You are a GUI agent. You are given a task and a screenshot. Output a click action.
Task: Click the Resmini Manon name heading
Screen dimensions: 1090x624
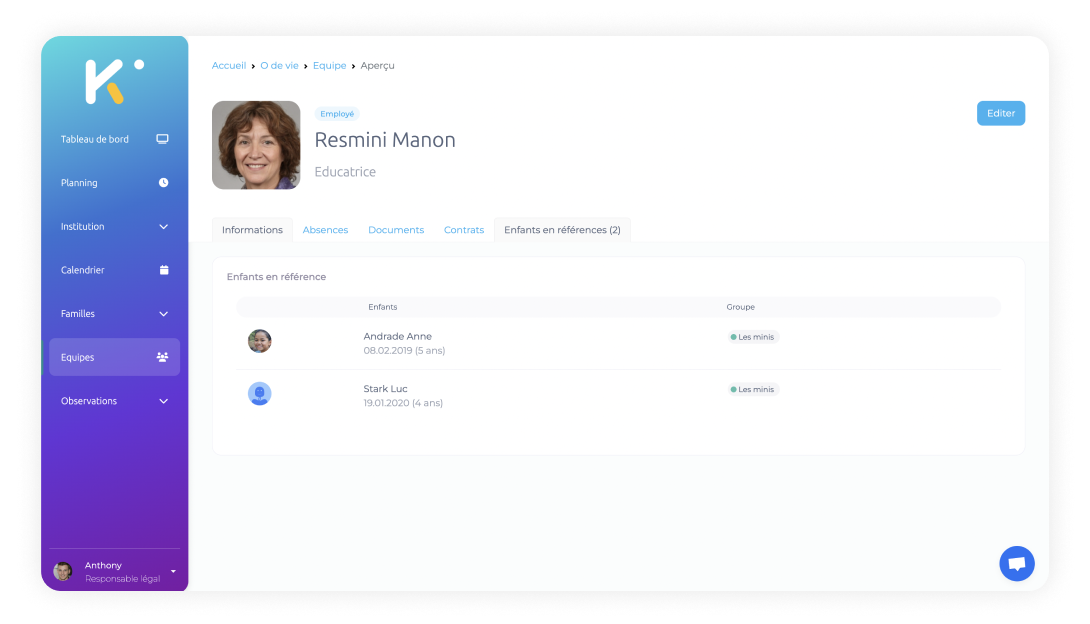pyautogui.click(x=385, y=140)
